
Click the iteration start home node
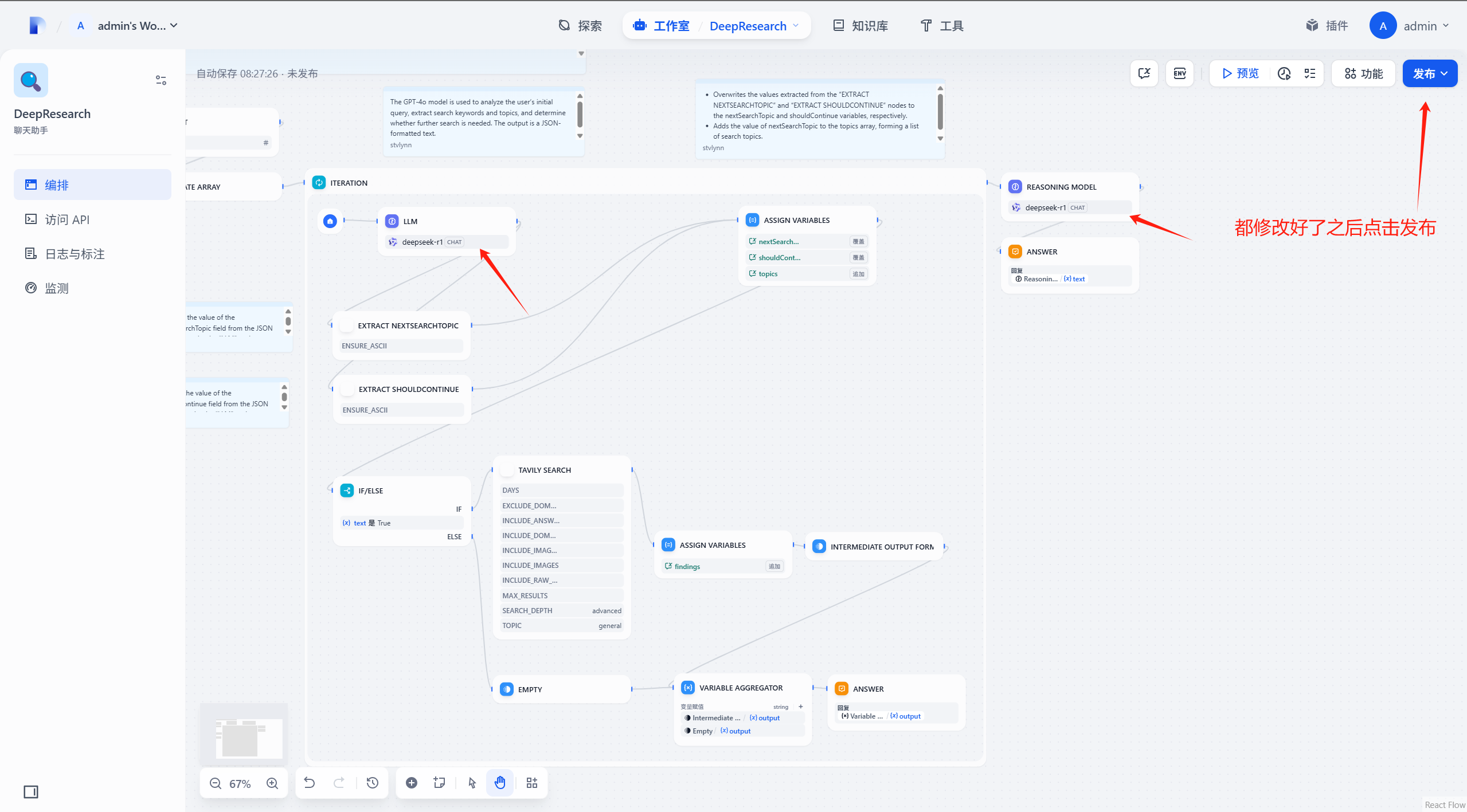330,221
